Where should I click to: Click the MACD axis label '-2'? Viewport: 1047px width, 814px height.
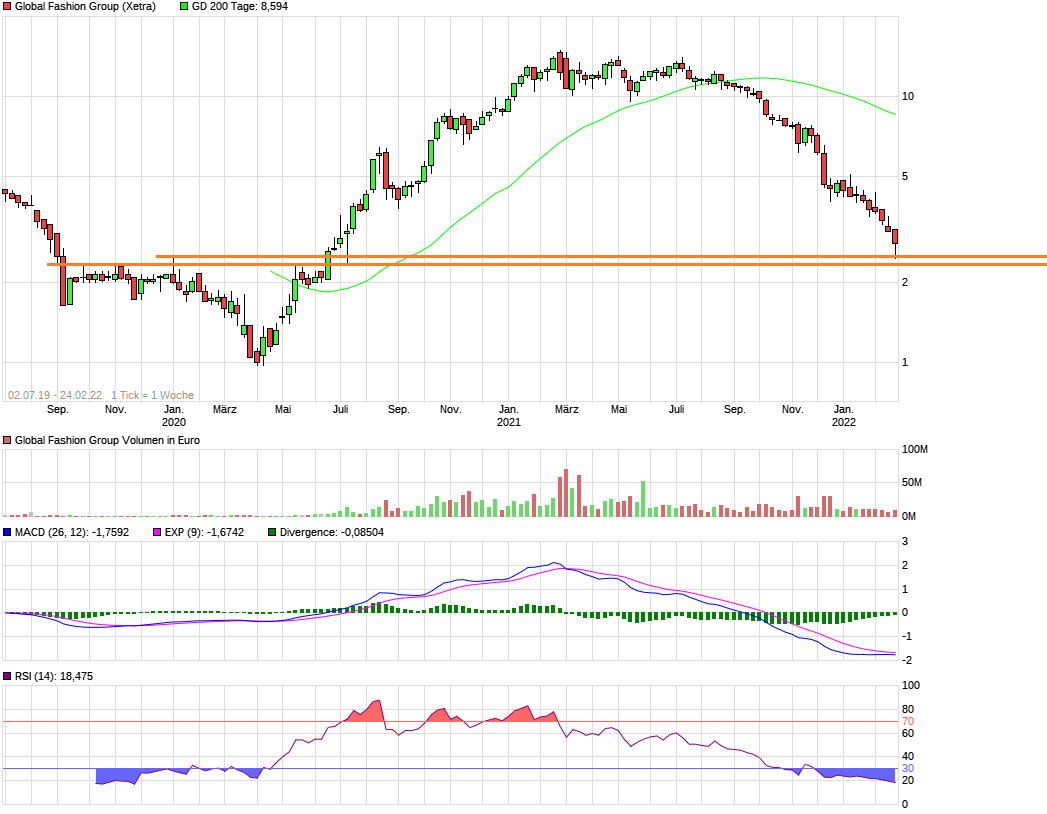(x=906, y=660)
